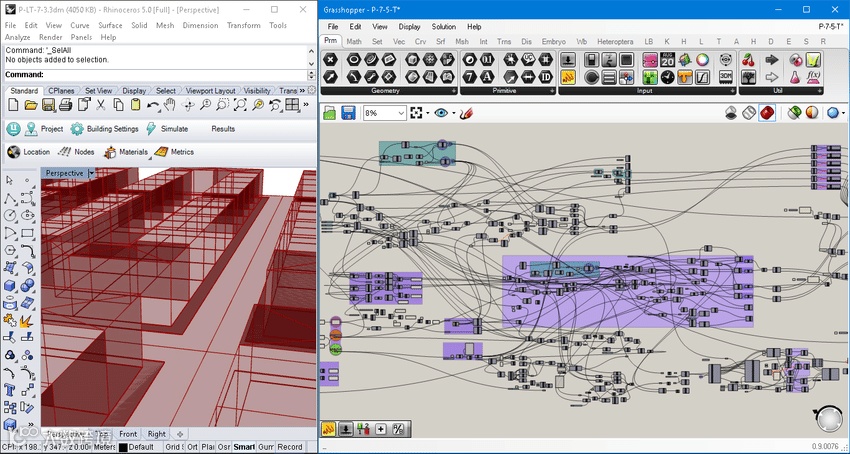Click the Grasshopper Zoom Extents icon
Screen dimensions: 850x454
click(416, 113)
